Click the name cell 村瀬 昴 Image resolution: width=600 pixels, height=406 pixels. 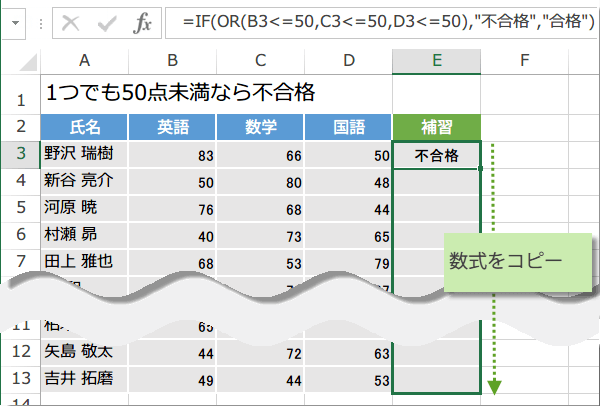(x=84, y=235)
